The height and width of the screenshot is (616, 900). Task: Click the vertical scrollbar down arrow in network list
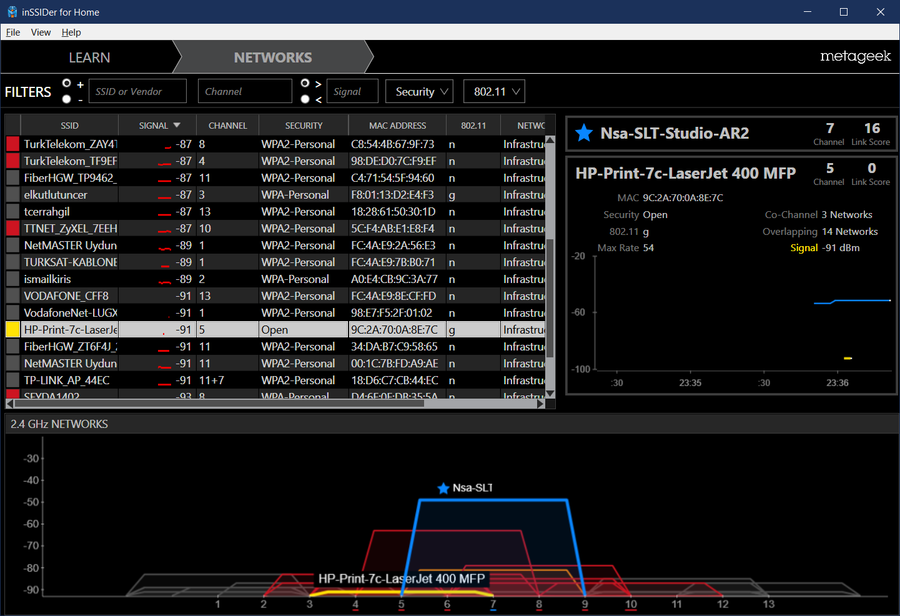(x=550, y=394)
